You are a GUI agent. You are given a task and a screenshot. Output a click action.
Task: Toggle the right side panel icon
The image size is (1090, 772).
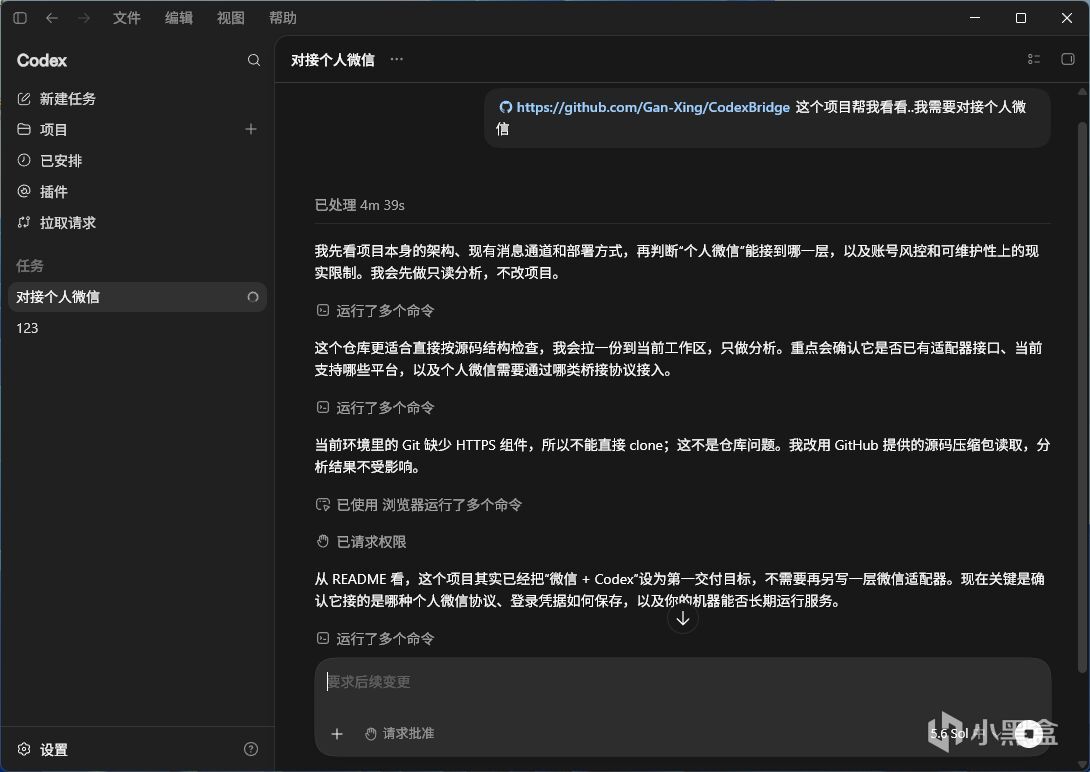[x=1068, y=60]
